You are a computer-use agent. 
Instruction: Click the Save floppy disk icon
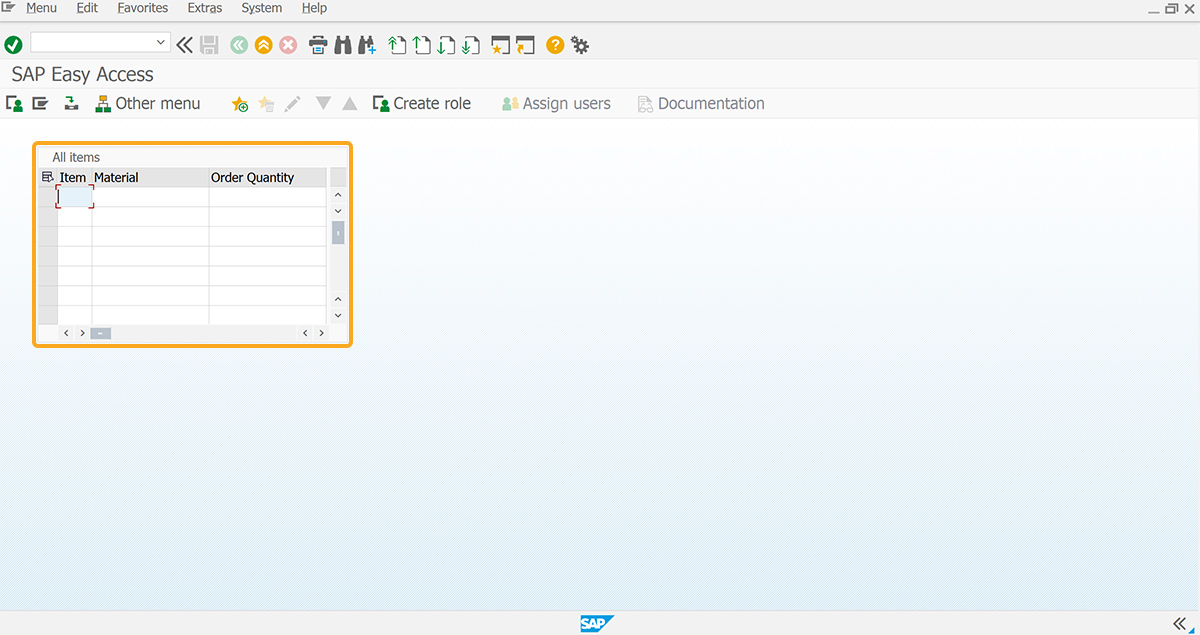(209, 45)
